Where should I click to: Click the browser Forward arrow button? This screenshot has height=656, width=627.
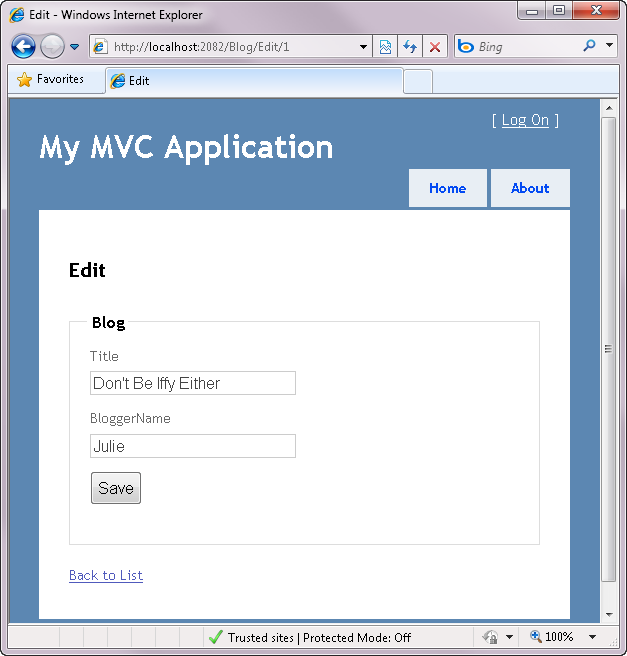pos(52,46)
